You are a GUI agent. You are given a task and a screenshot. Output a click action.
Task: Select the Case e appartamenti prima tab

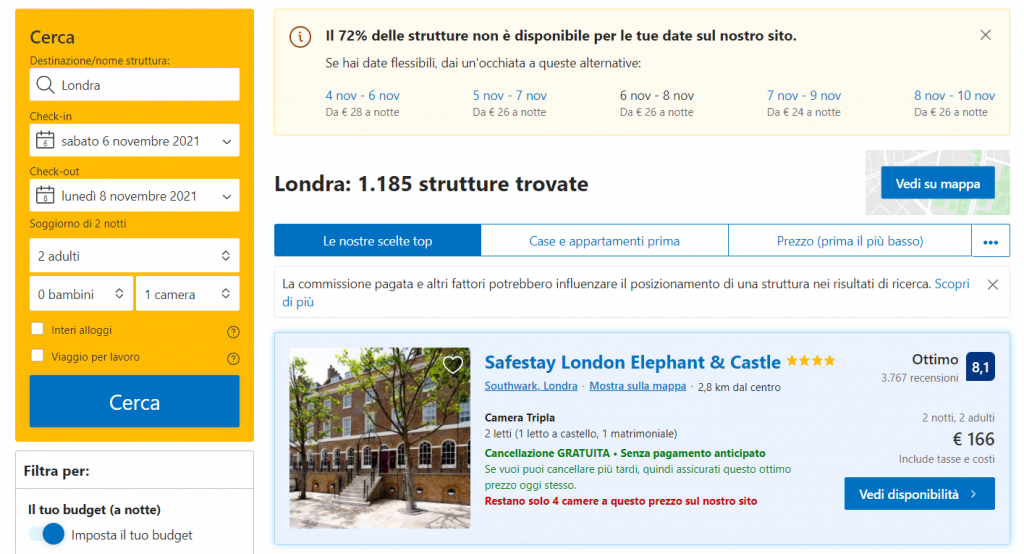click(x=604, y=241)
